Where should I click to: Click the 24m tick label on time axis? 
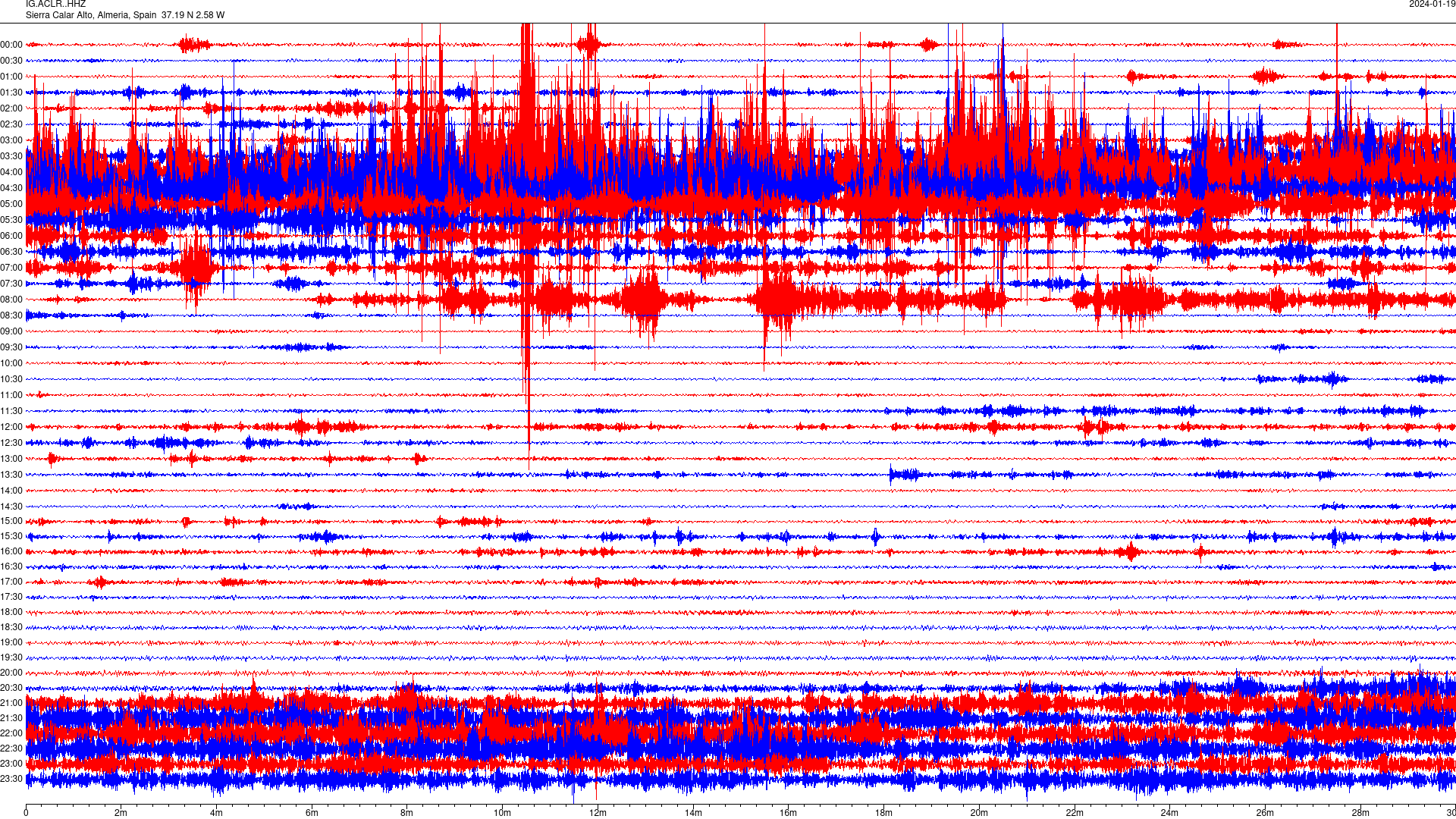coord(1169,813)
